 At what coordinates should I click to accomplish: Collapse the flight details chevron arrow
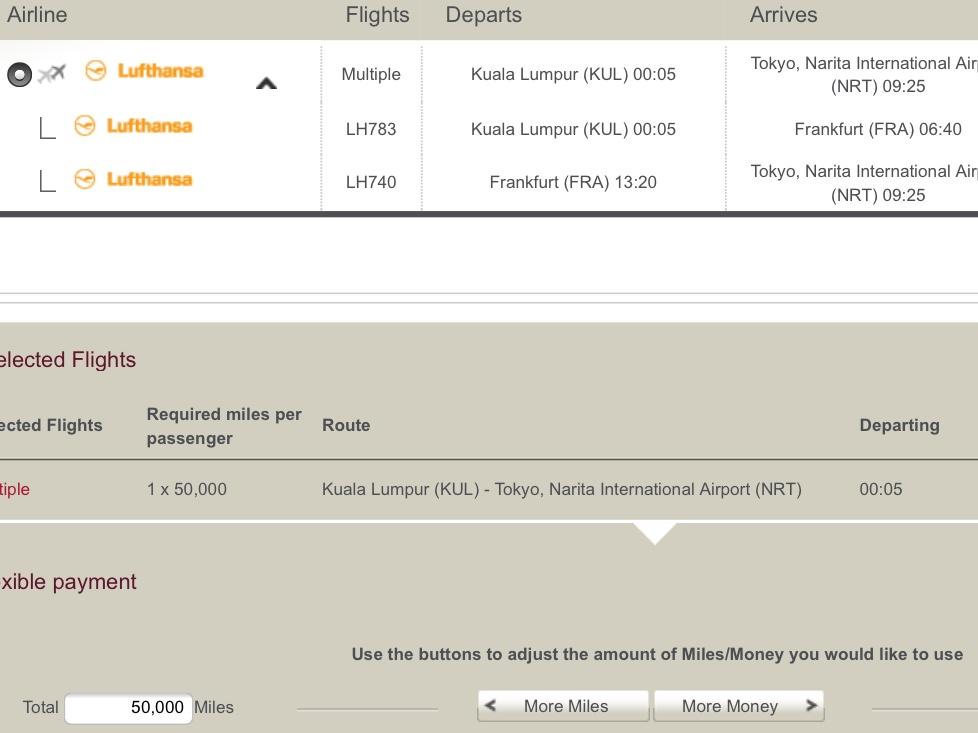266,84
